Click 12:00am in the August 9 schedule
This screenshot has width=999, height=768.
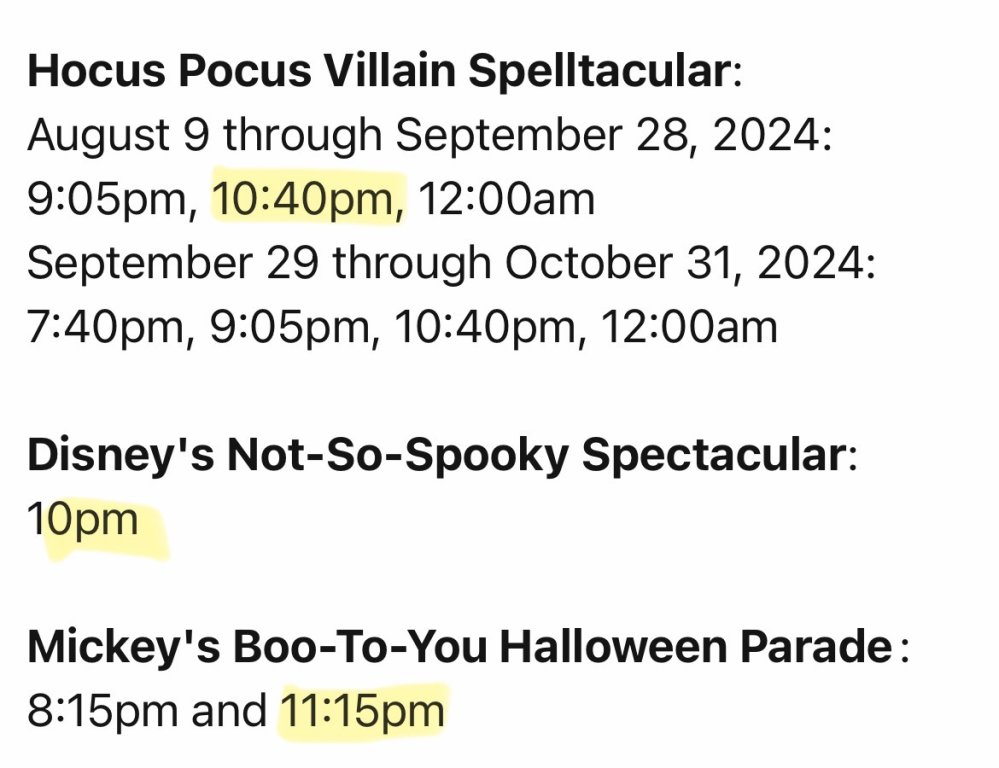pyautogui.click(x=506, y=199)
